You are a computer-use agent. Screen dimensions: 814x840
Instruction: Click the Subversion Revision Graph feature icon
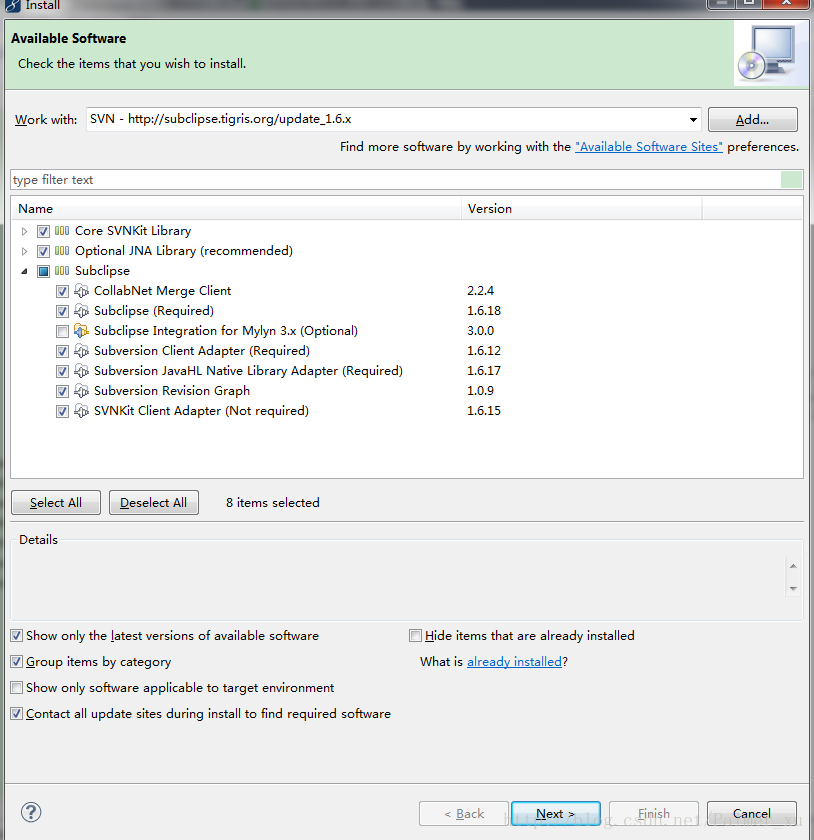tap(81, 391)
